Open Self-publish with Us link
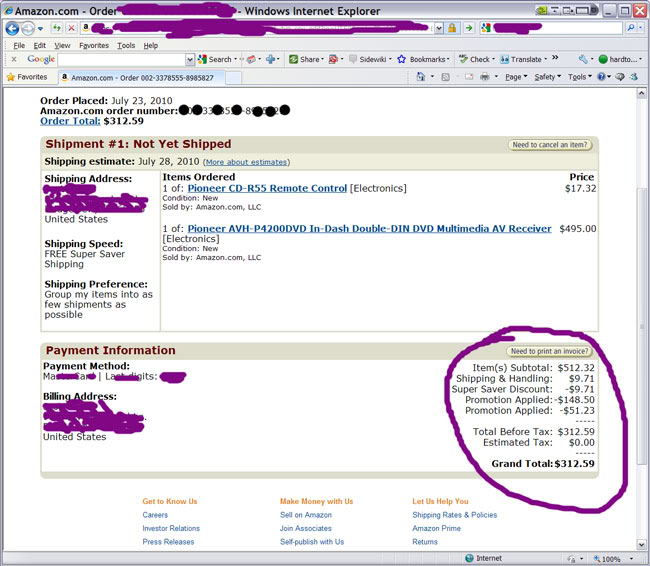Screen dimensions: 650x566 click(x=312, y=542)
